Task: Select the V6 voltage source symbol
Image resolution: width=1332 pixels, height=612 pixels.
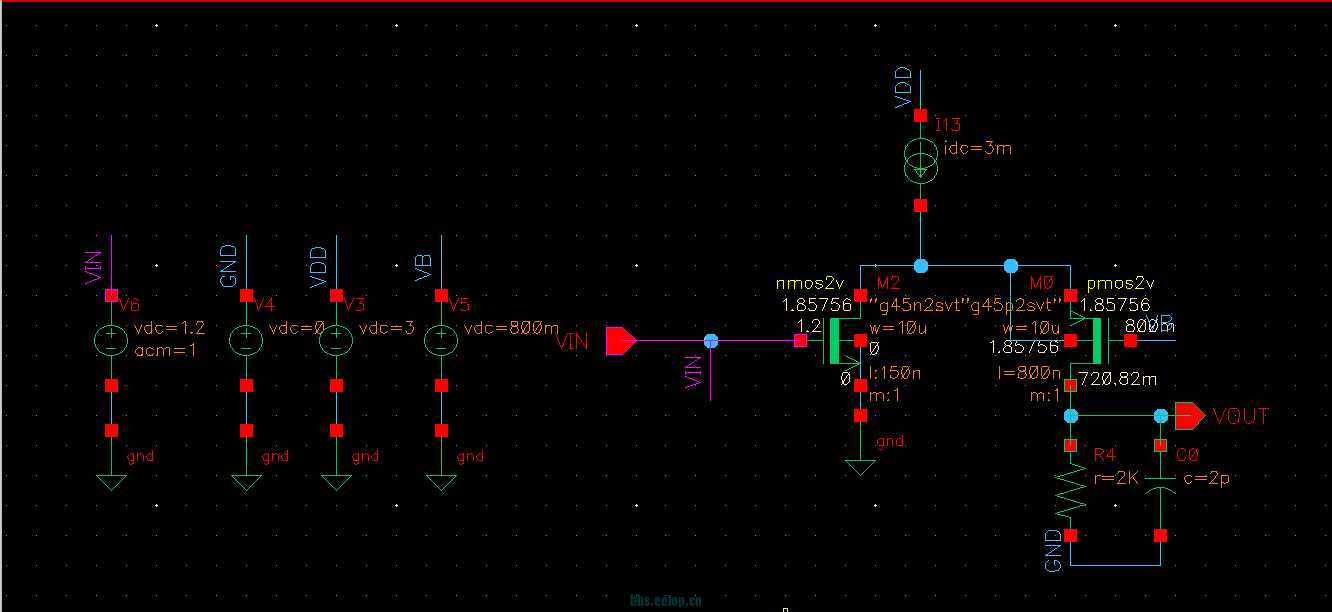Action: tap(111, 341)
